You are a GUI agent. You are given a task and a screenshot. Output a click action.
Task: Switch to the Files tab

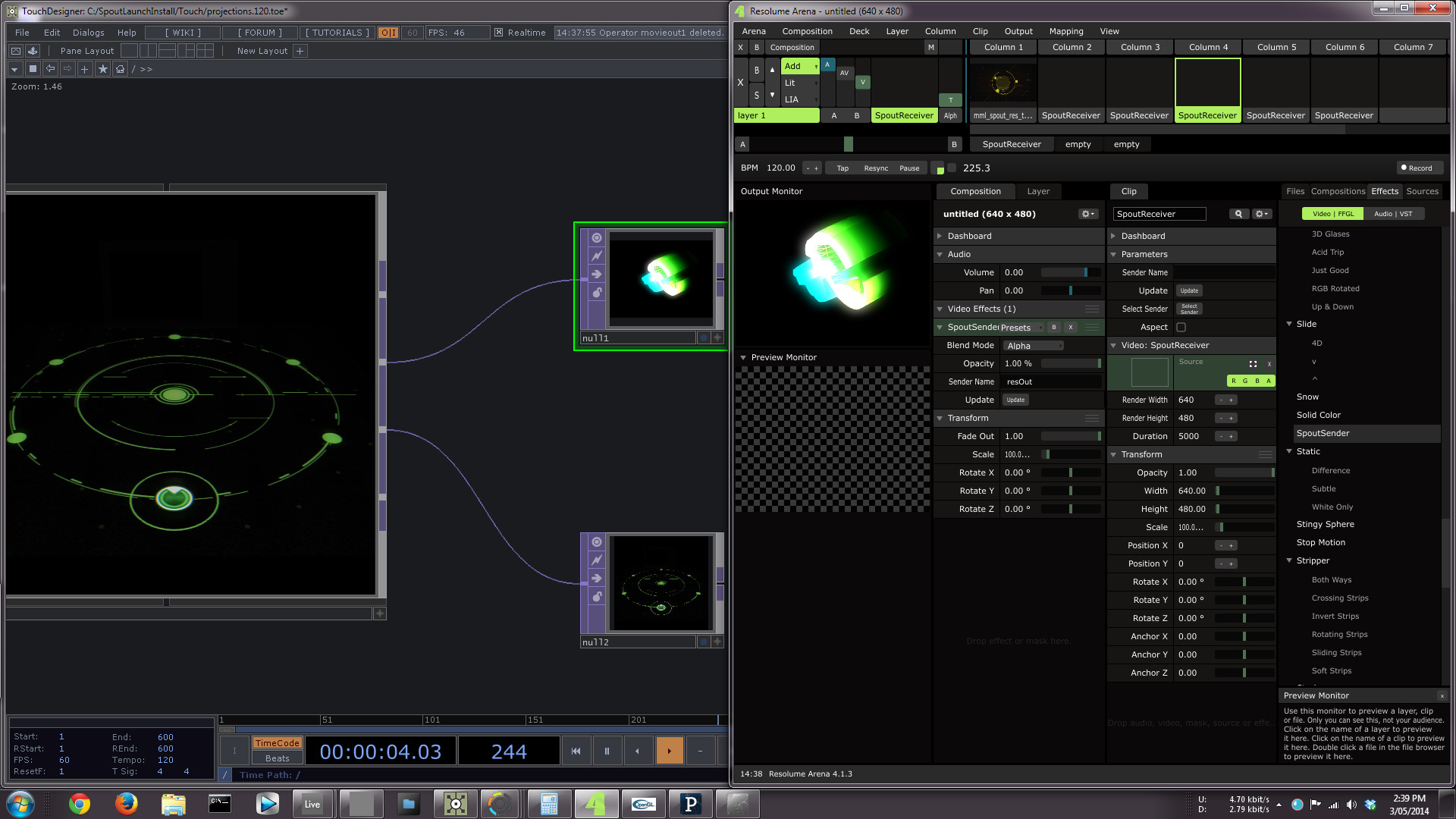pyautogui.click(x=1295, y=191)
